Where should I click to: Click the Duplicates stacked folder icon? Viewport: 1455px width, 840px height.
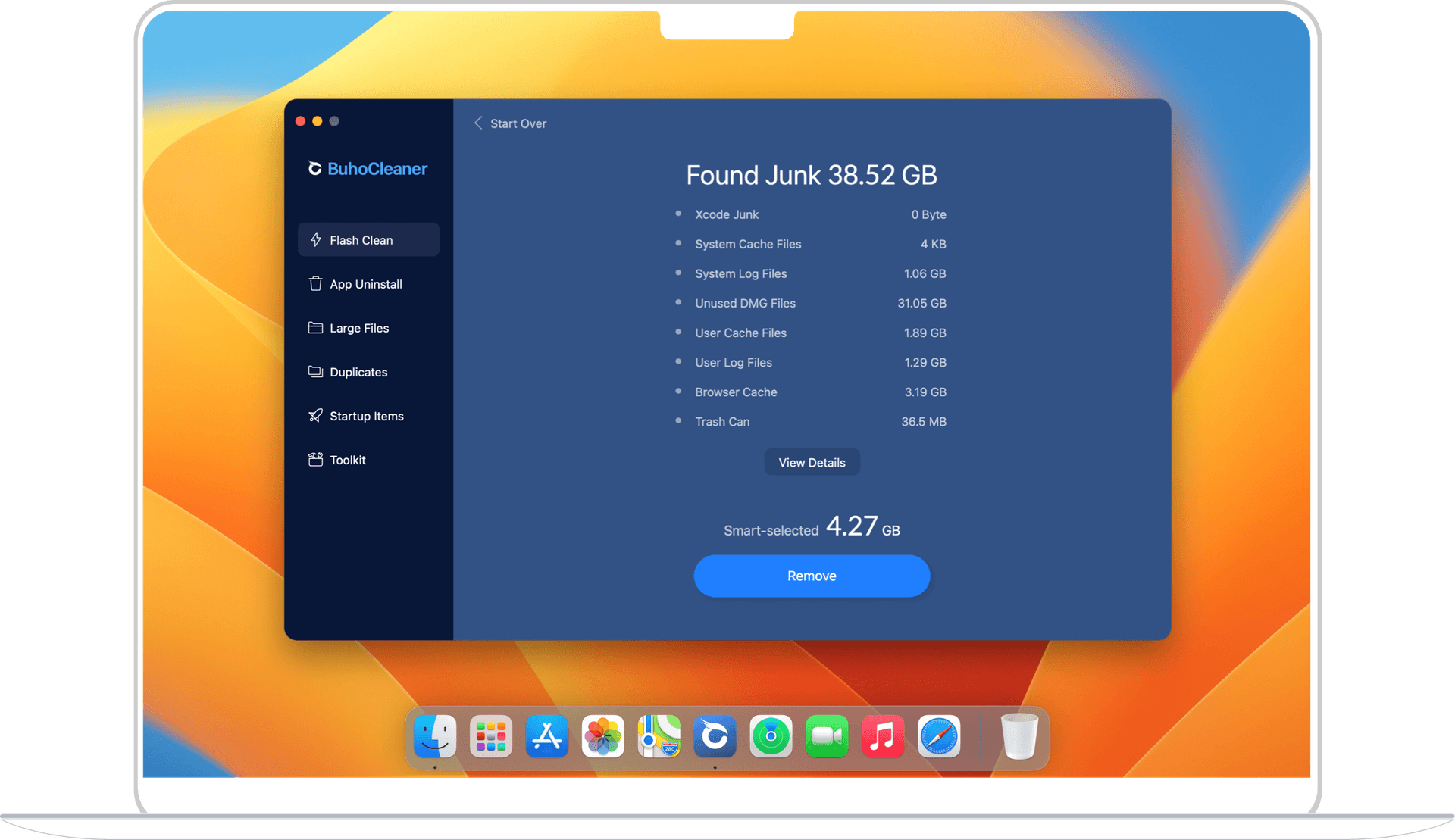click(x=316, y=372)
